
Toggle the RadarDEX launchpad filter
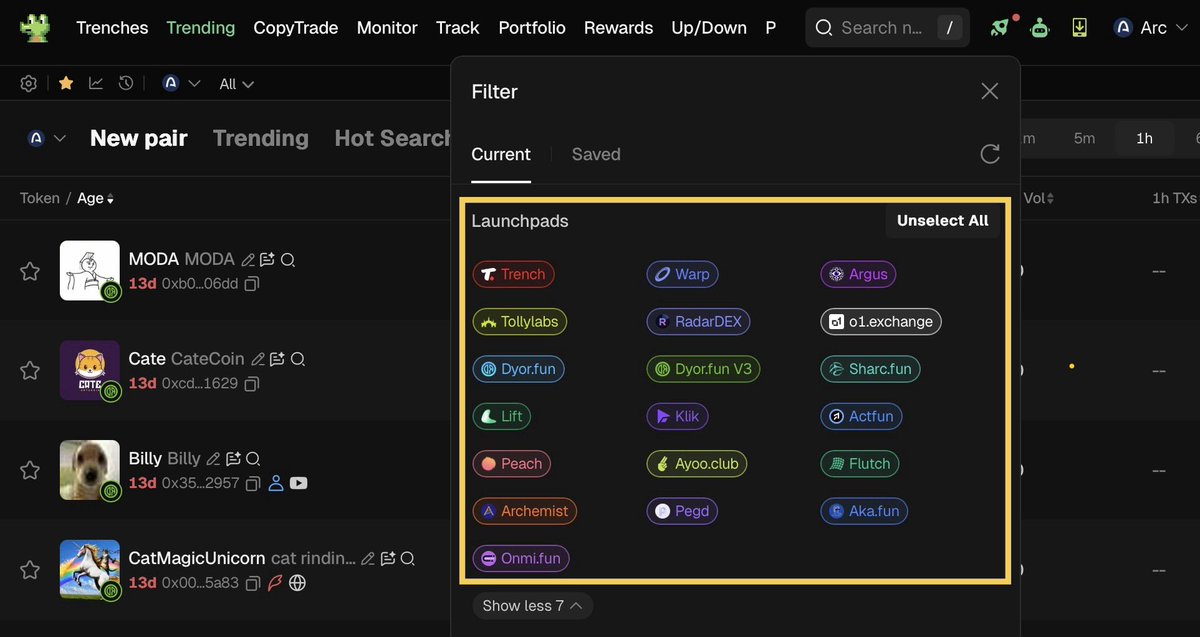point(698,322)
